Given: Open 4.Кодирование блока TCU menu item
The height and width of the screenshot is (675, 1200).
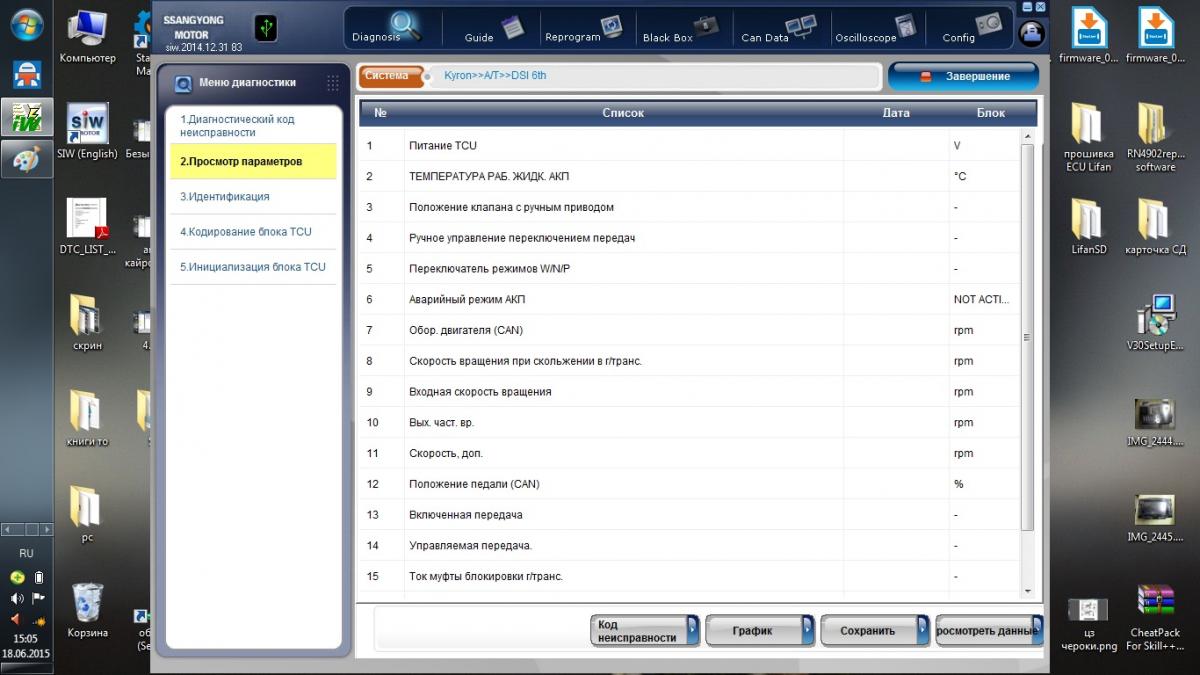Looking at the screenshot, I should point(253,232).
